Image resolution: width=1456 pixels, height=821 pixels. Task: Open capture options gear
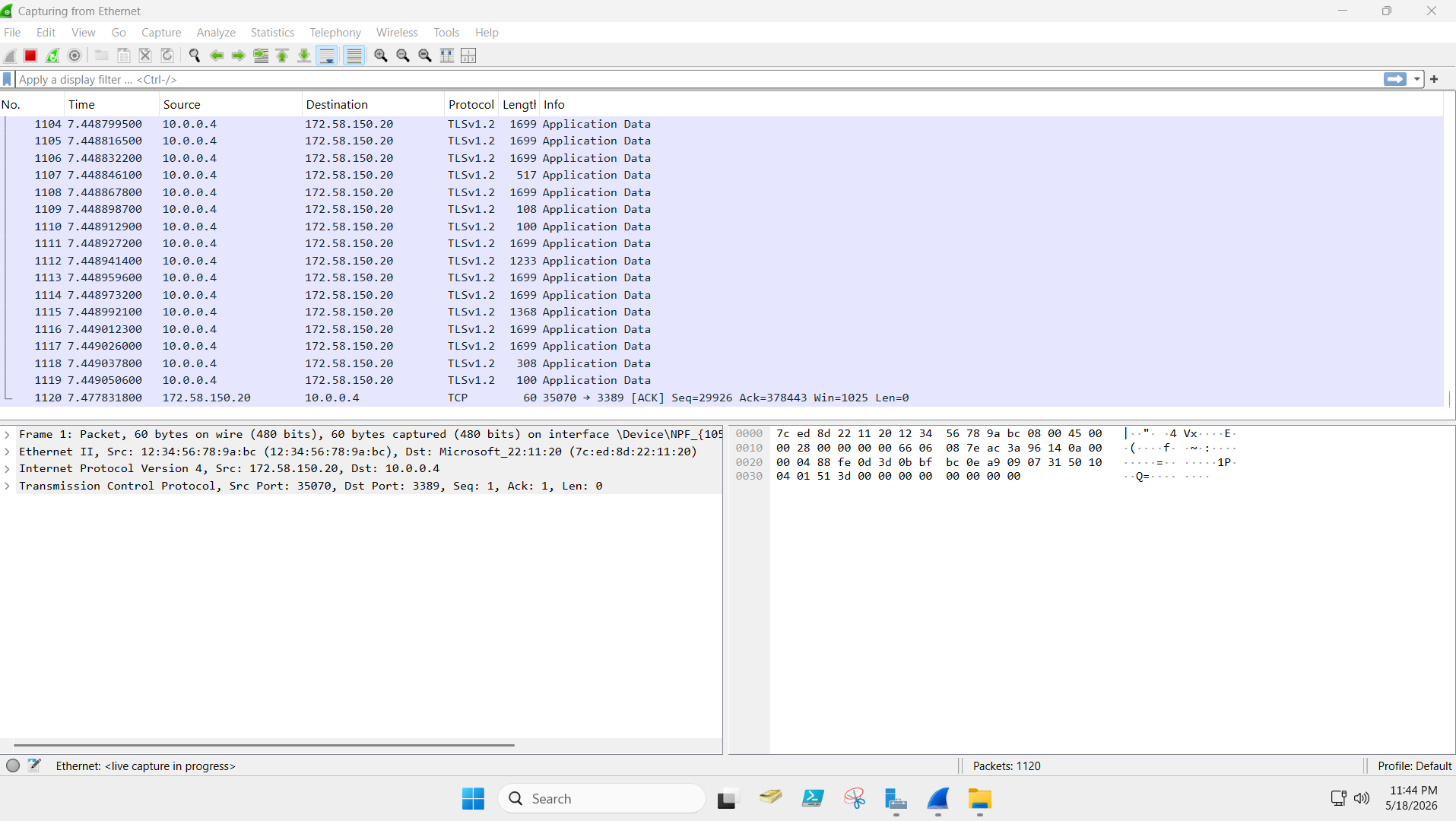[75, 55]
